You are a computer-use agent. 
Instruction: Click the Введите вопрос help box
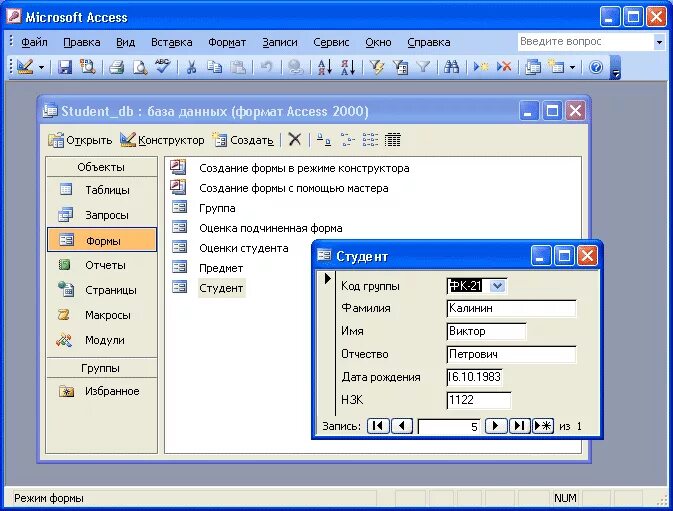(x=586, y=42)
